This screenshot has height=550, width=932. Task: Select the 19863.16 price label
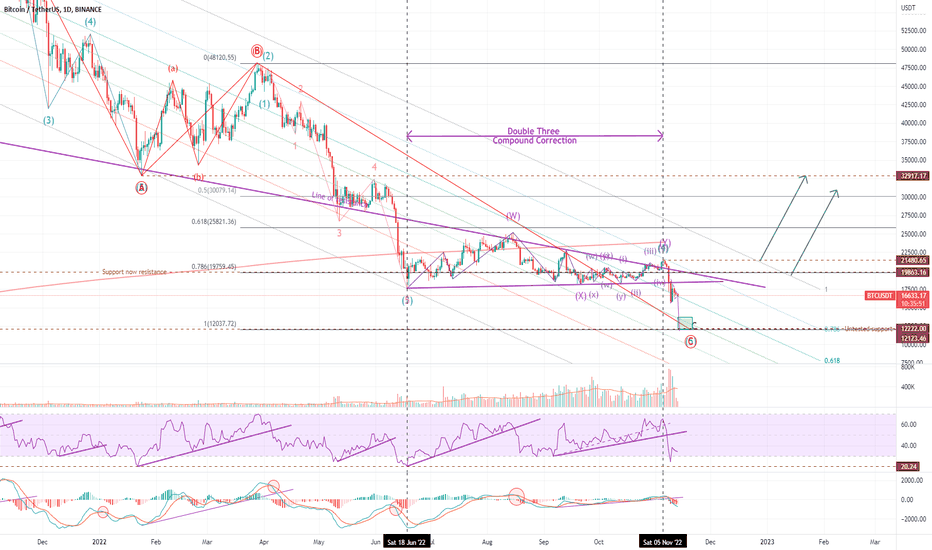pyautogui.click(x=913, y=272)
